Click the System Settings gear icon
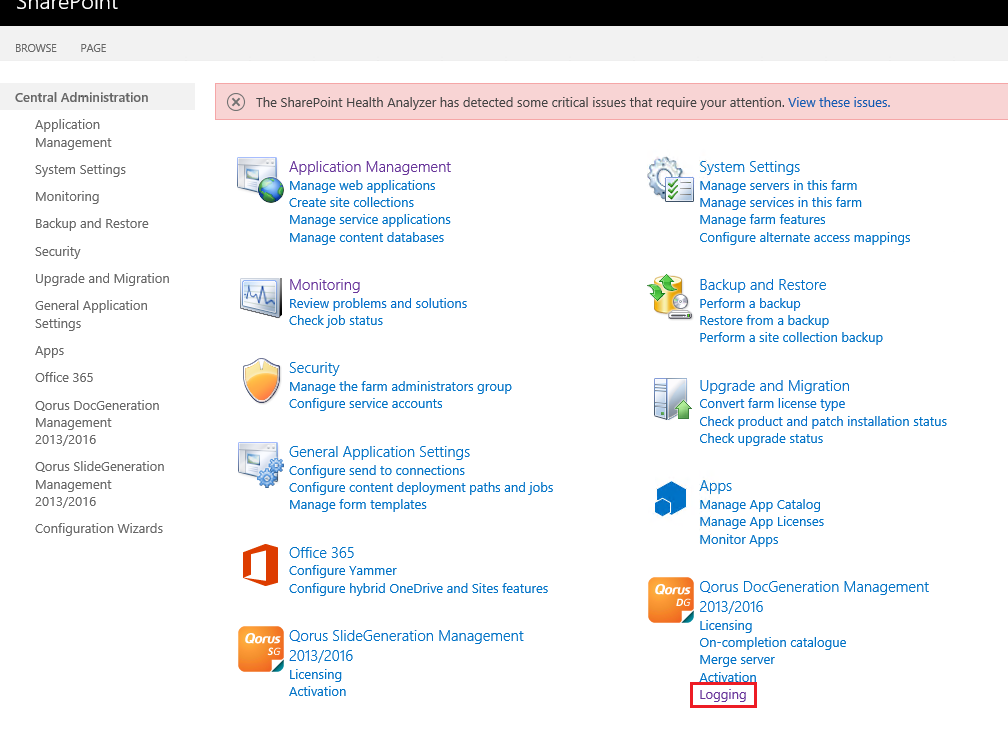The image size is (1008, 734). 670,179
